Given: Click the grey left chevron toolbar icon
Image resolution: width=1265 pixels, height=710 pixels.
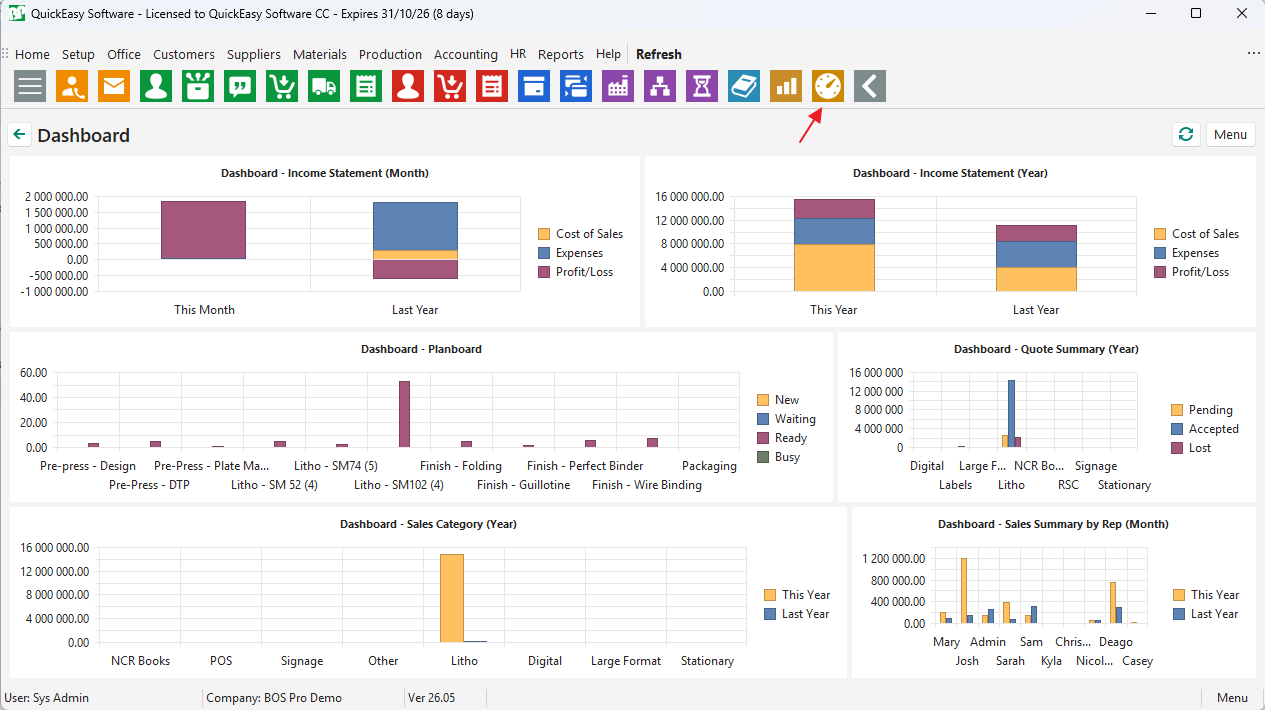Looking at the screenshot, I should [x=871, y=86].
